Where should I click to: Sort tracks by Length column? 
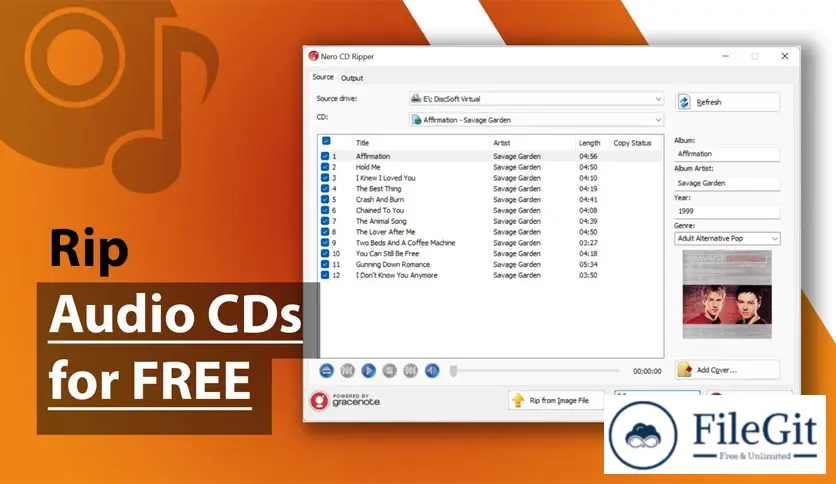click(x=592, y=143)
